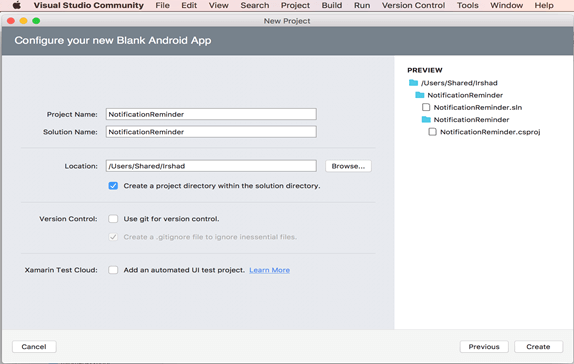
Task: Open the Tools menu
Action: [x=468, y=5]
